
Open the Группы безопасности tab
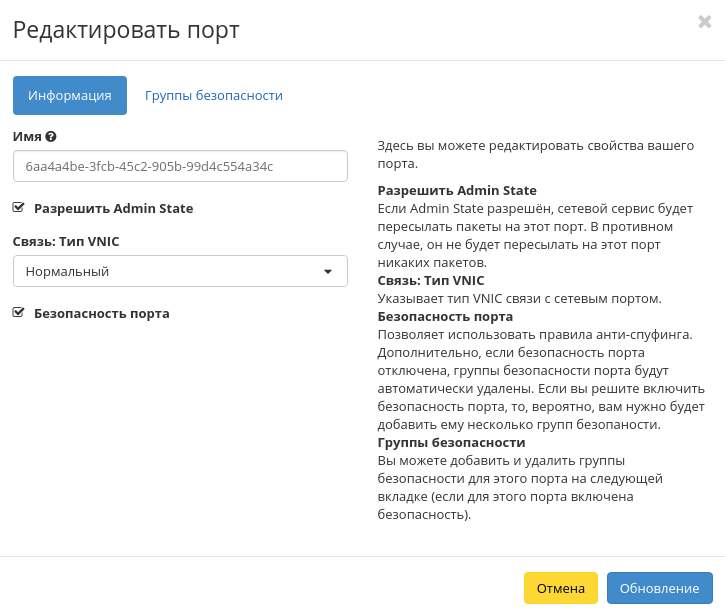[x=213, y=96]
